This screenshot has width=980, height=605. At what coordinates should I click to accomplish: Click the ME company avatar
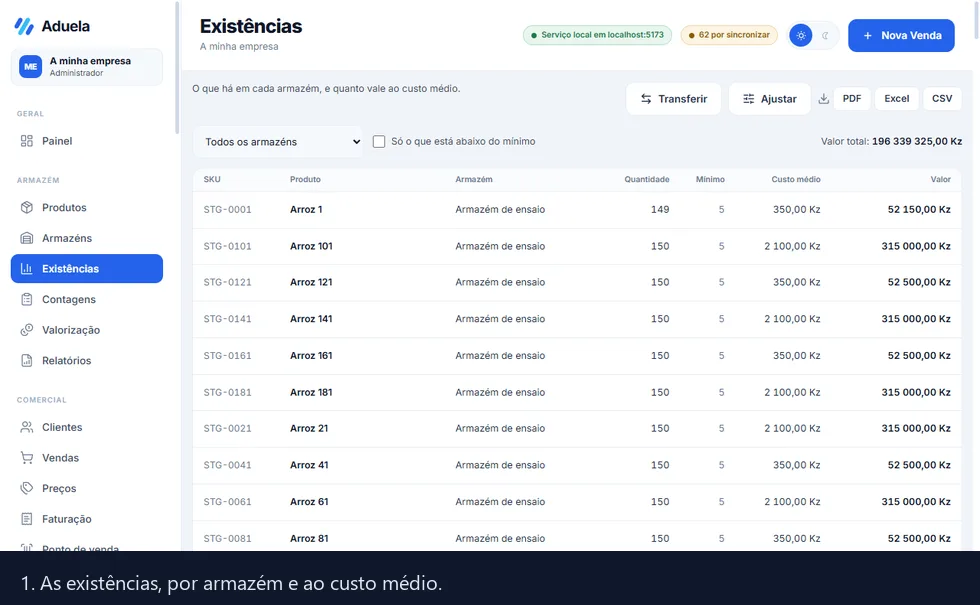point(30,66)
